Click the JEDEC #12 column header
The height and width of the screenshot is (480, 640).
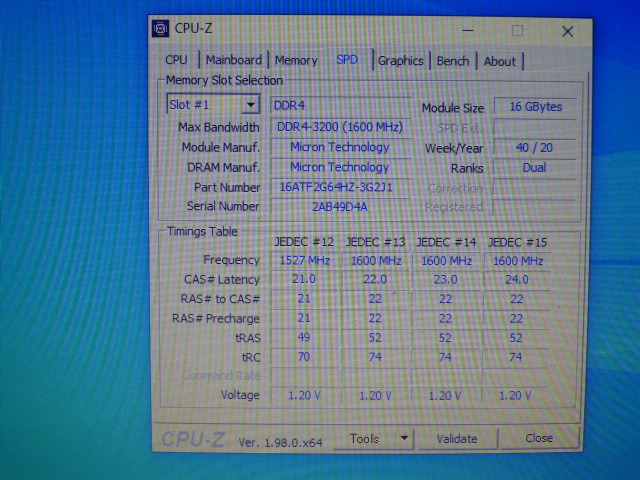[304, 242]
